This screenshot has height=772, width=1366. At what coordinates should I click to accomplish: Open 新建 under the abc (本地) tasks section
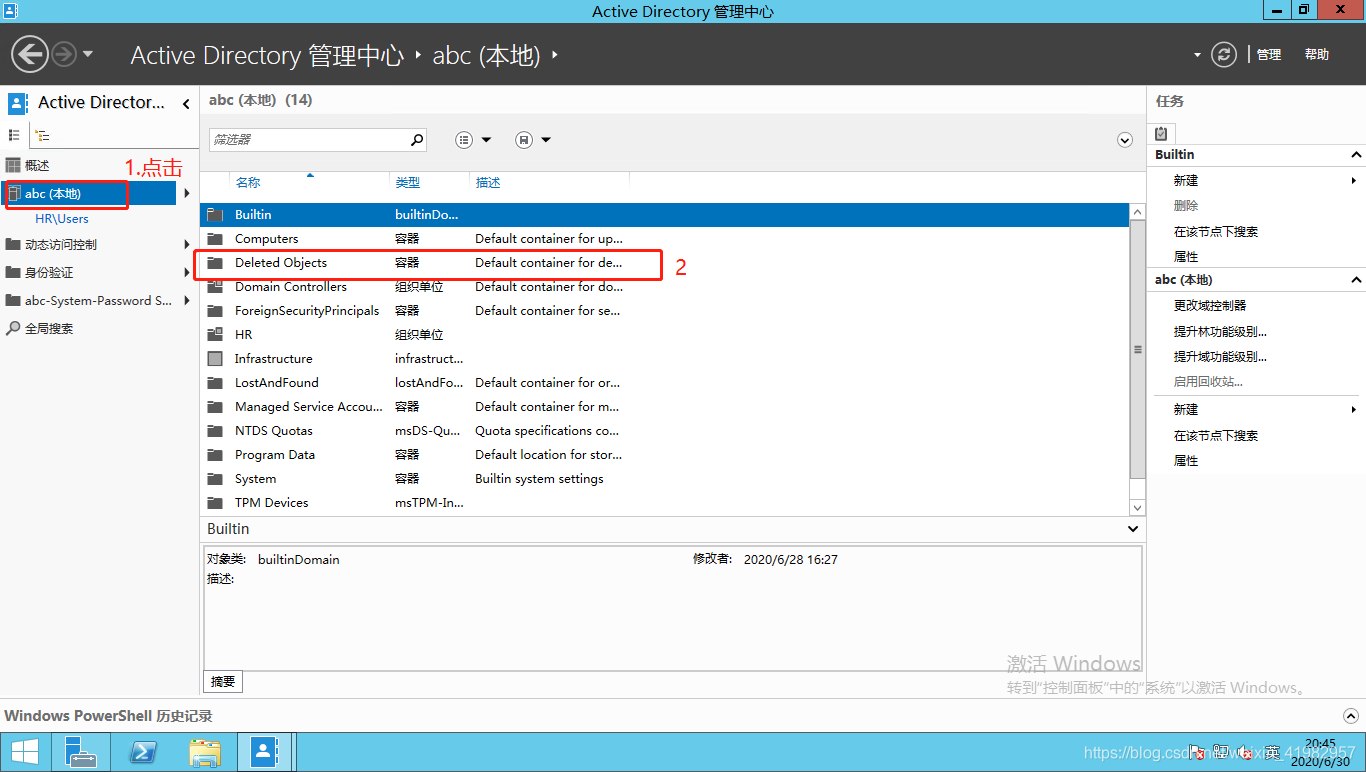pyautogui.click(x=1186, y=410)
